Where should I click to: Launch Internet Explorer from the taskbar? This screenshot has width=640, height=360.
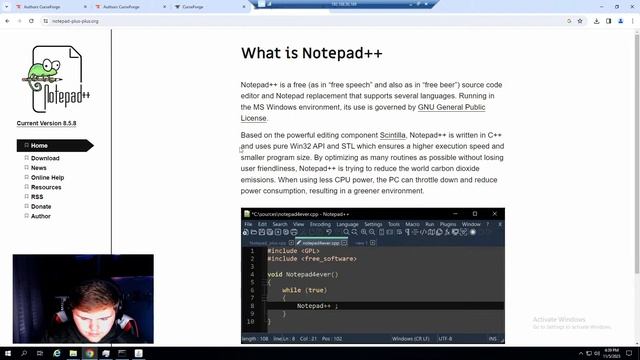[57, 353]
